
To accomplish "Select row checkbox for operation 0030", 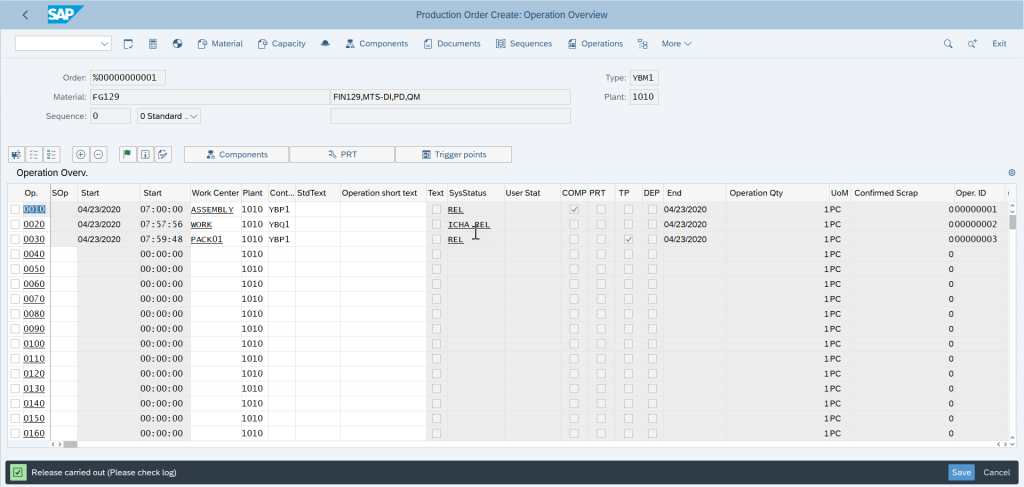I will 15,240.
